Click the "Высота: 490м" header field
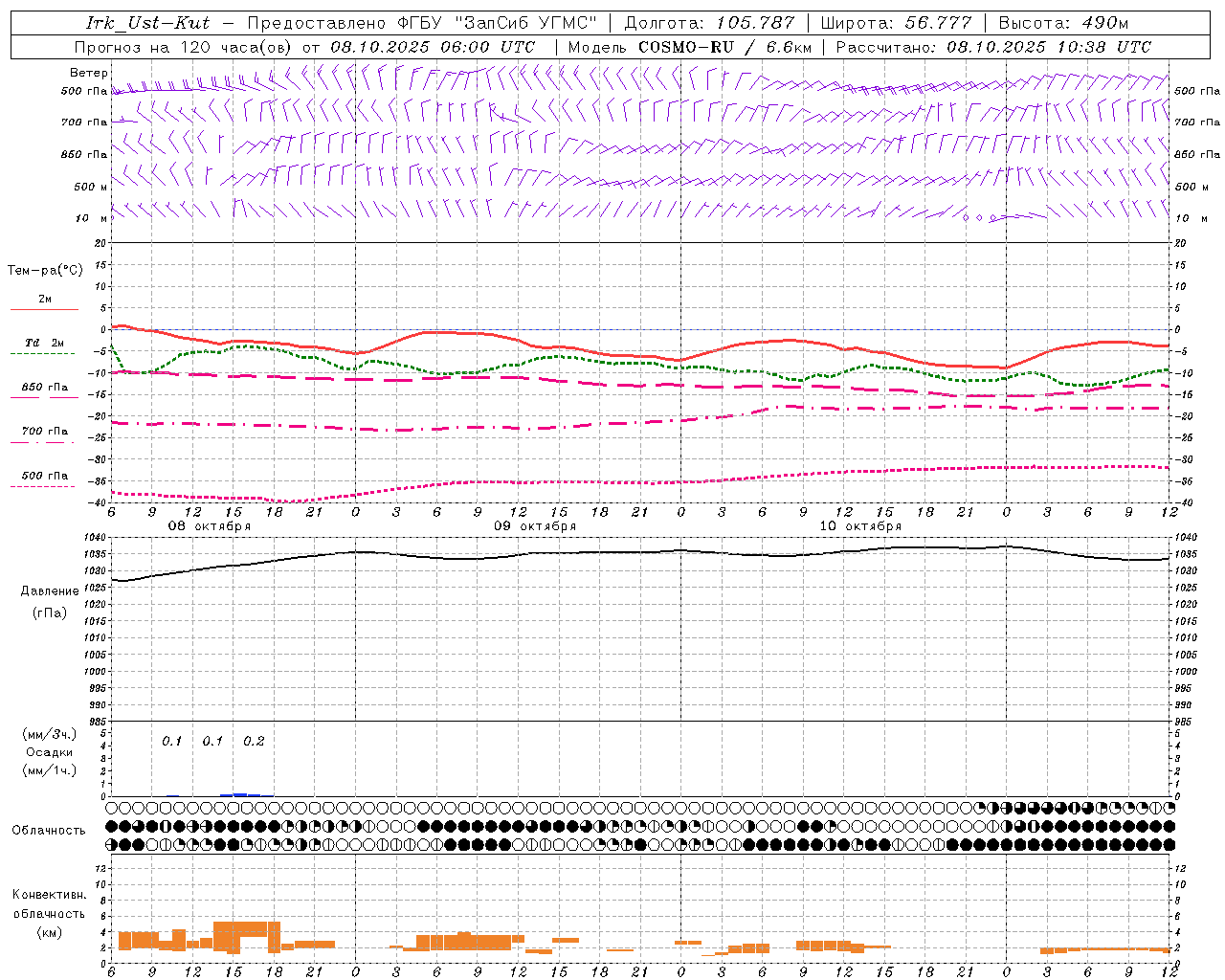The width and height of the screenshot is (1225, 980). (x=1063, y=23)
